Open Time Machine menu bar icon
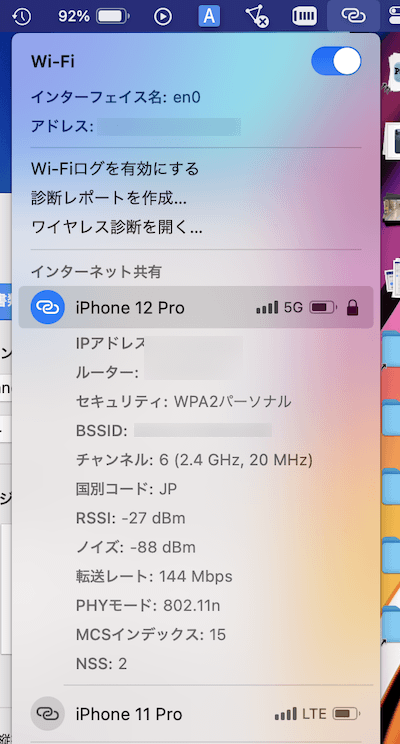Image resolution: width=400 pixels, height=744 pixels. (x=21, y=17)
